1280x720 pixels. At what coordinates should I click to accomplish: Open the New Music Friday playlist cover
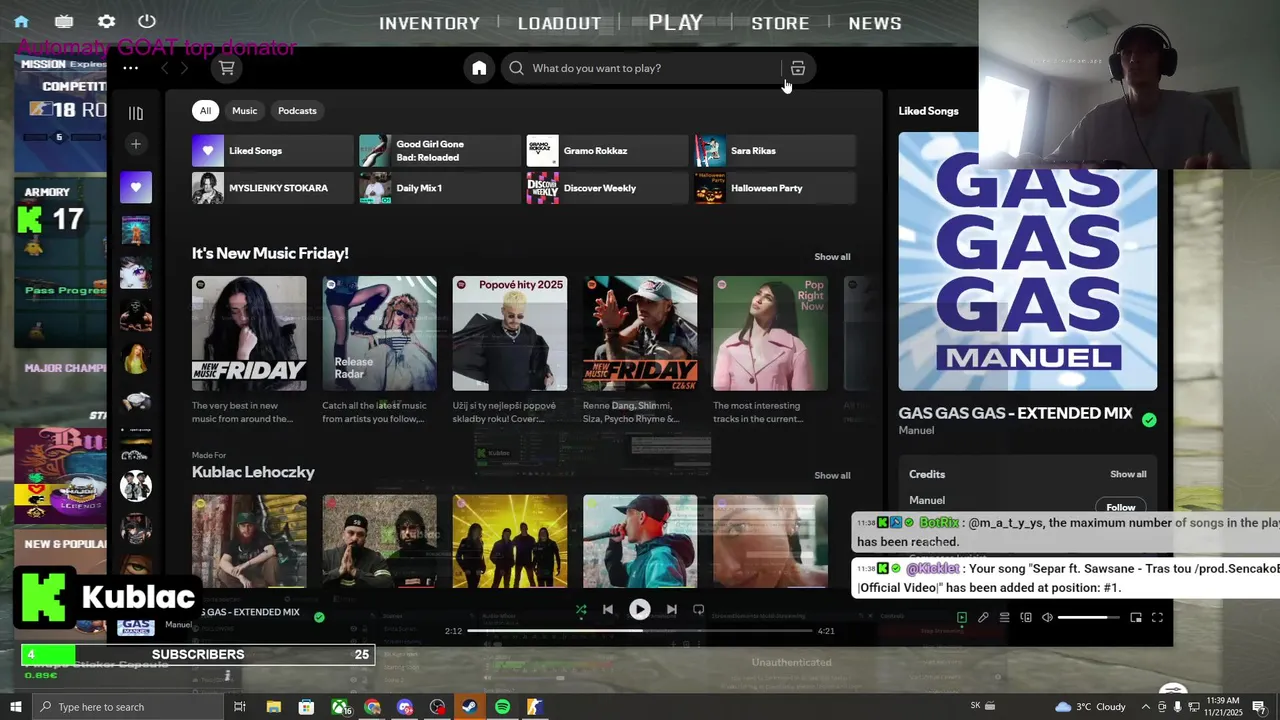coord(249,333)
